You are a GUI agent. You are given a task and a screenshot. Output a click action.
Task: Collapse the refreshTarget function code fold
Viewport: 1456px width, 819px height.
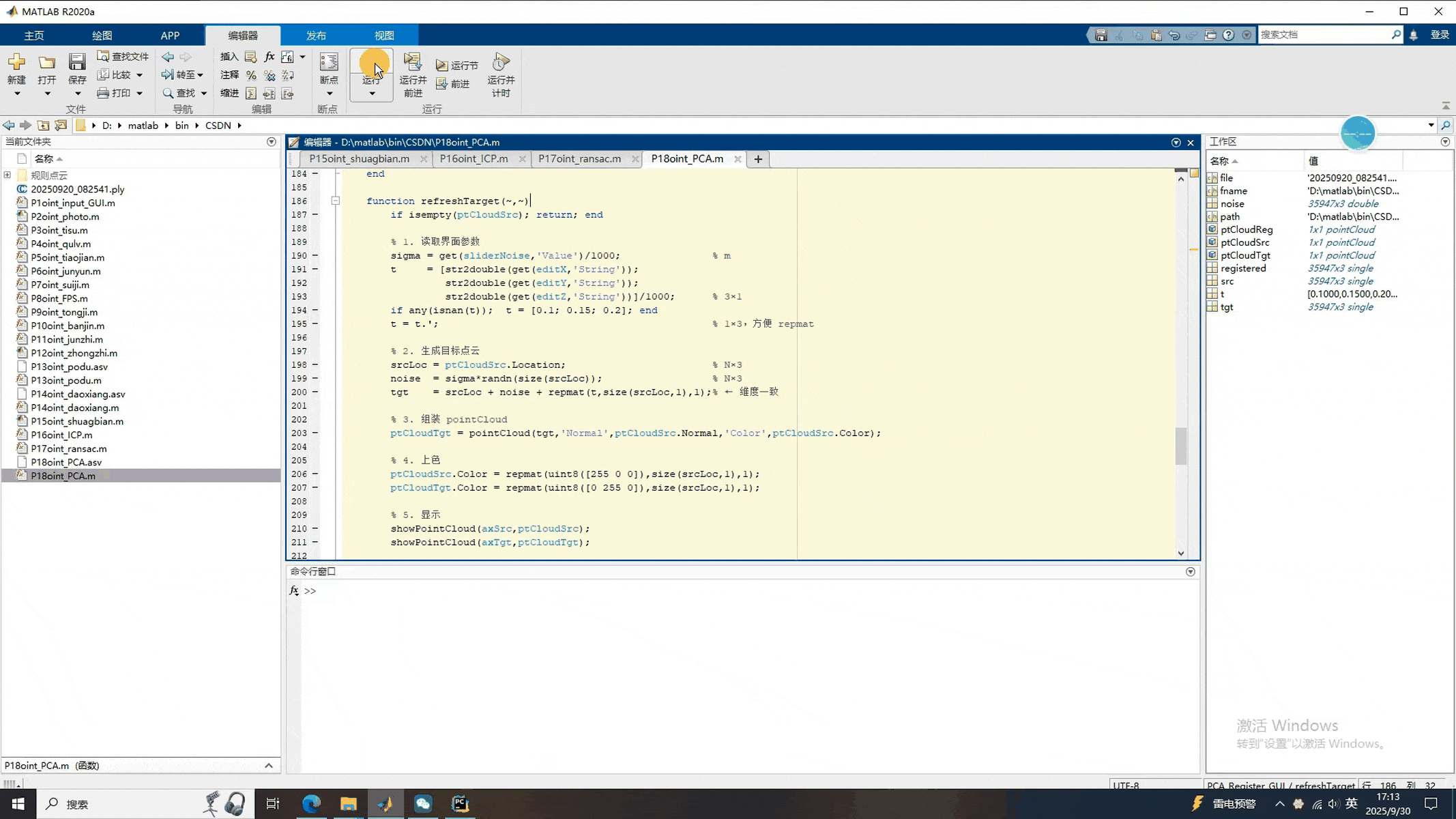[335, 201]
